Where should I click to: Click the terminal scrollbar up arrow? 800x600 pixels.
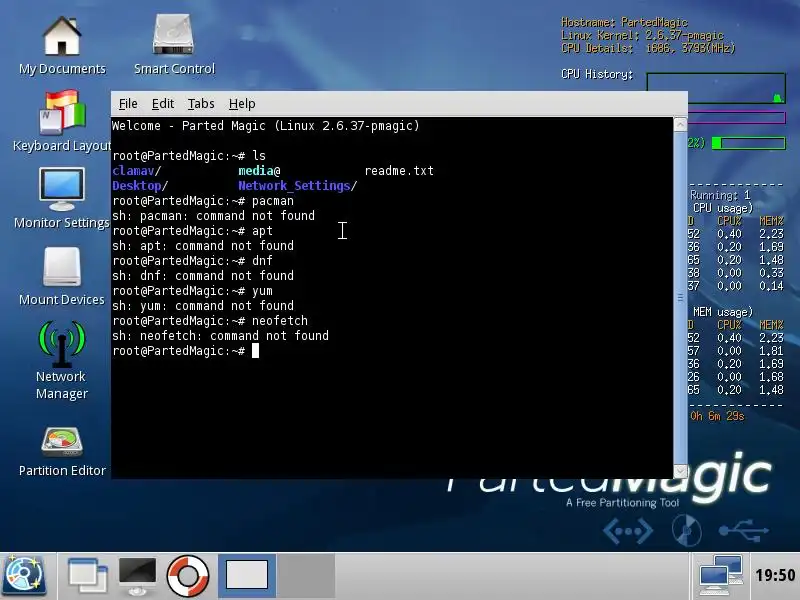click(680, 124)
